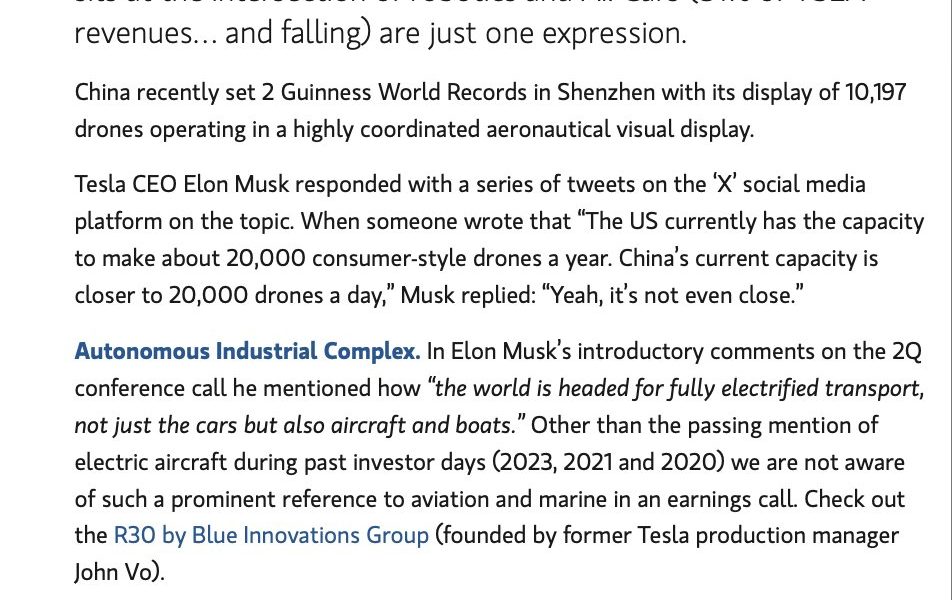Click the "(2023, 2021 and 2020)" years text
This screenshot has height=600, width=952.
608,462
